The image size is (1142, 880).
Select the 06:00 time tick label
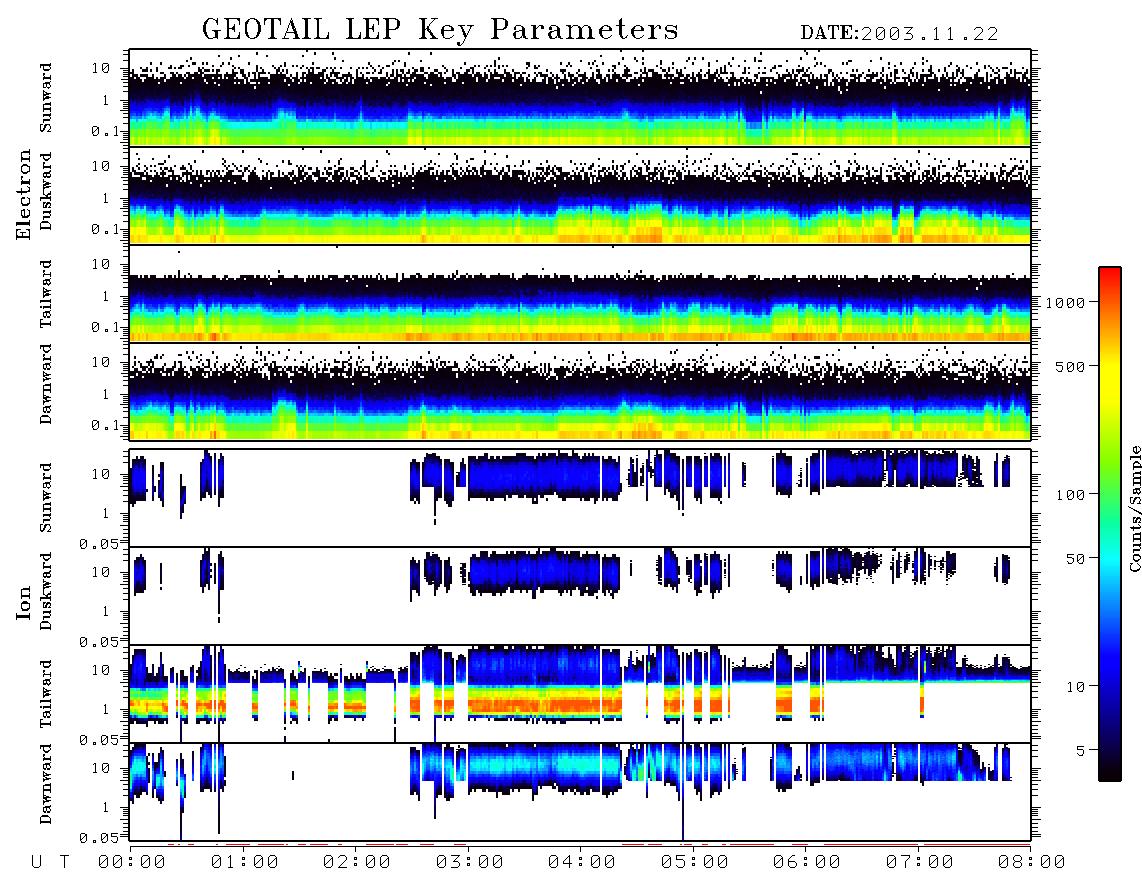(x=807, y=863)
